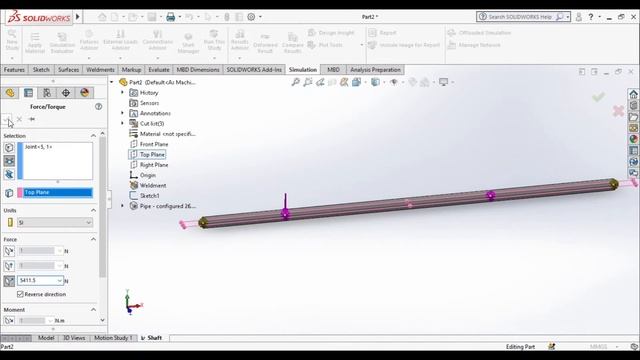
Task: Select Sketch1 in the feature tree
Action: point(144,196)
